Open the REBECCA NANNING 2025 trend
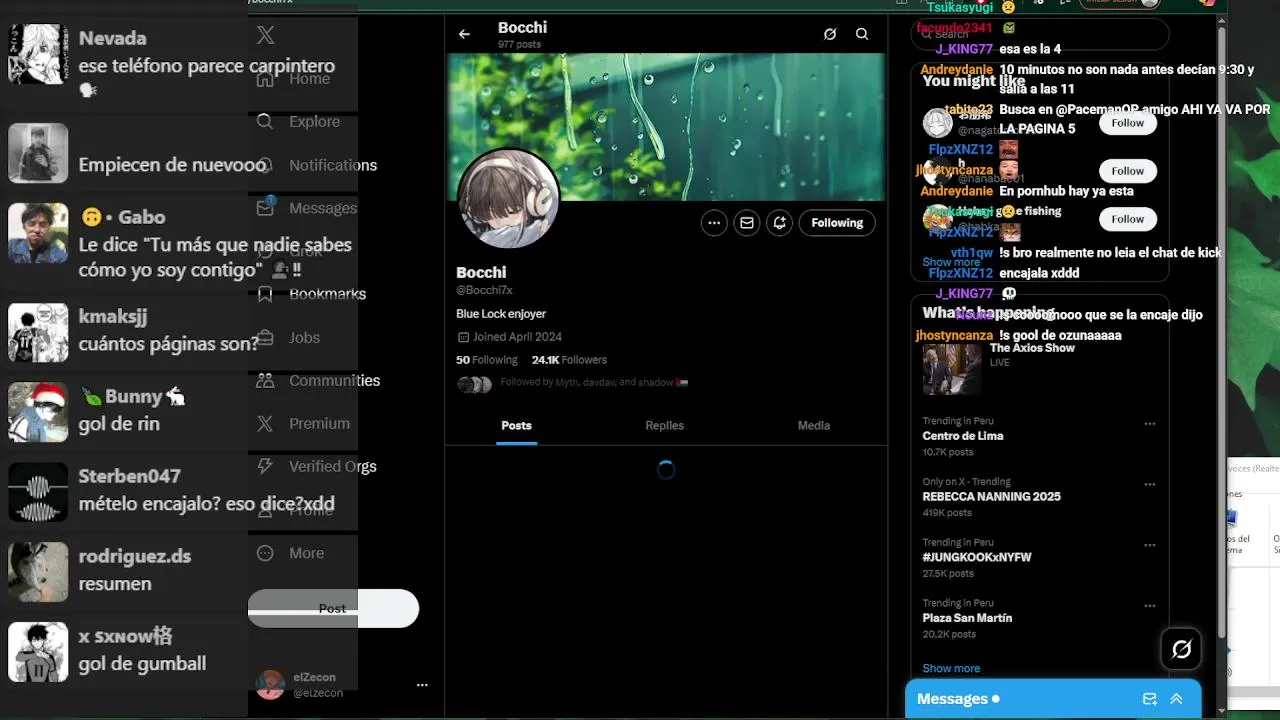Screen dimensions: 1280x720 (x=991, y=497)
